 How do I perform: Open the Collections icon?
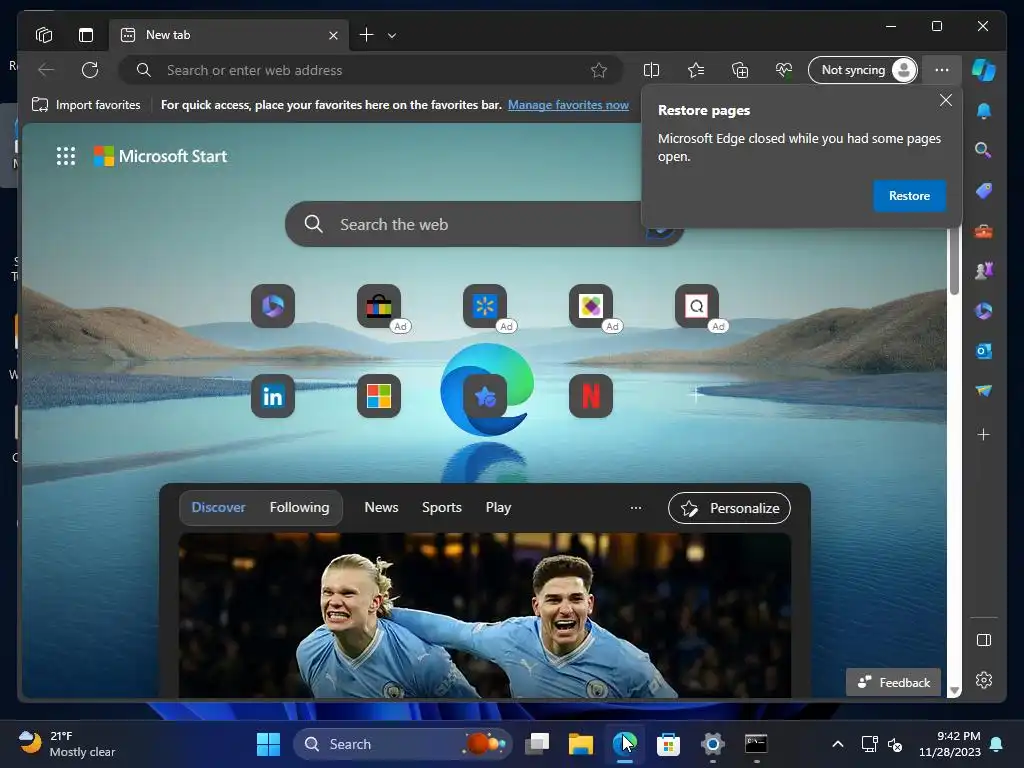(740, 70)
